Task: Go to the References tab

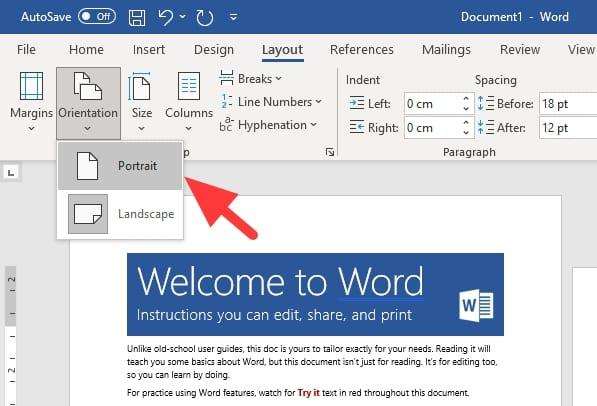Action: click(x=362, y=50)
